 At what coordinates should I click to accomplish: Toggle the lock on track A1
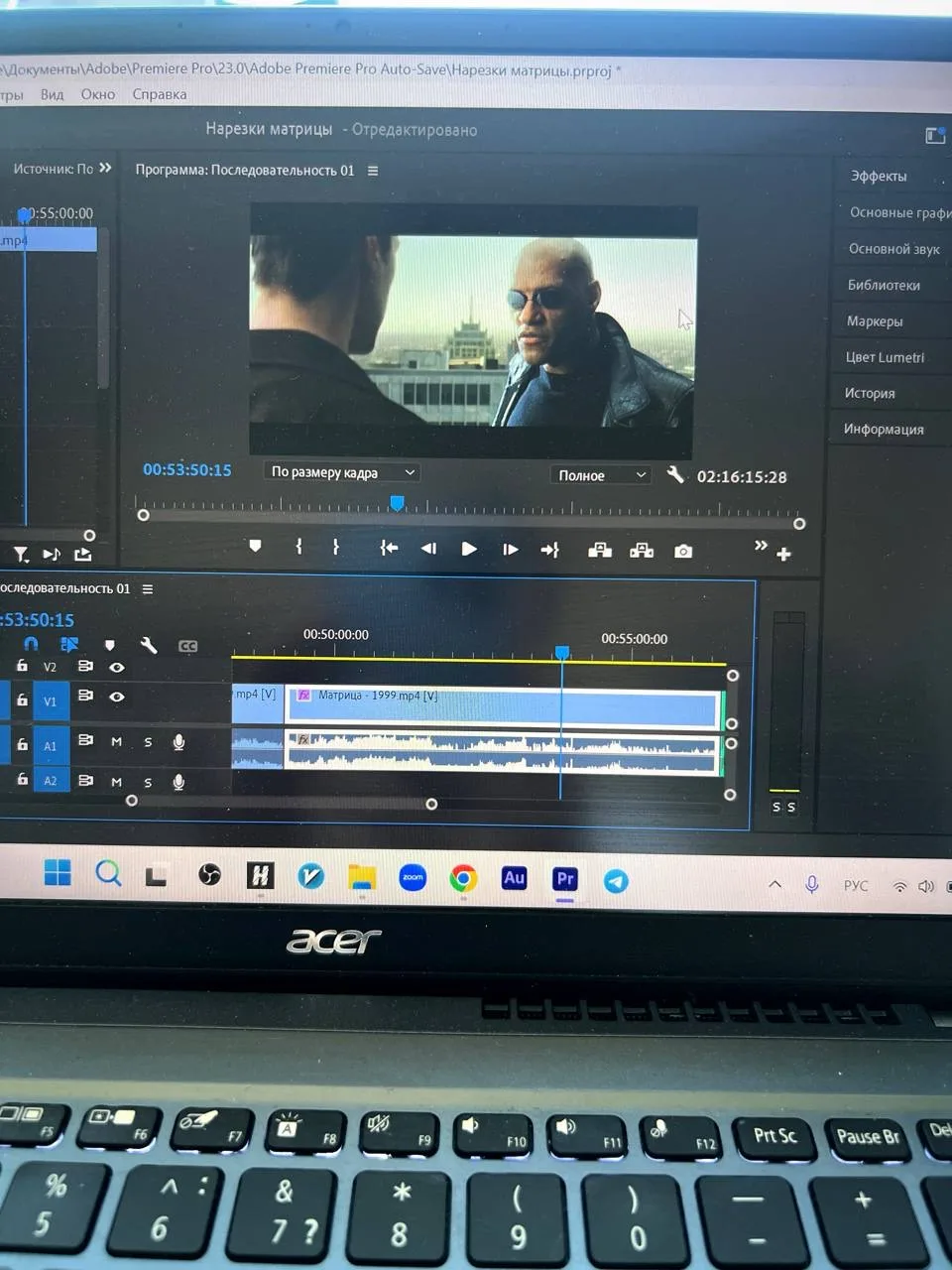(22, 743)
